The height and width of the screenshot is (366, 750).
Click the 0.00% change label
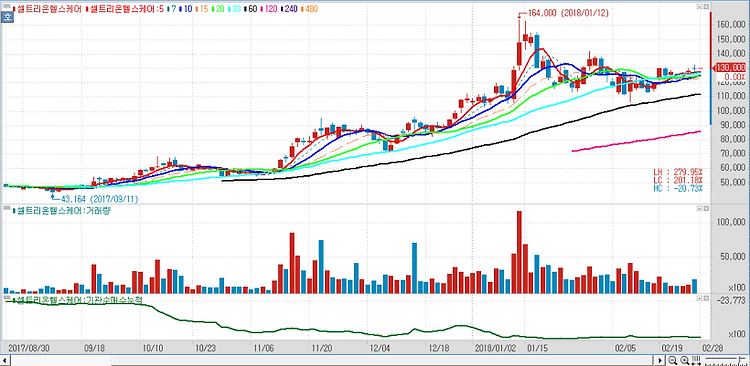point(735,77)
